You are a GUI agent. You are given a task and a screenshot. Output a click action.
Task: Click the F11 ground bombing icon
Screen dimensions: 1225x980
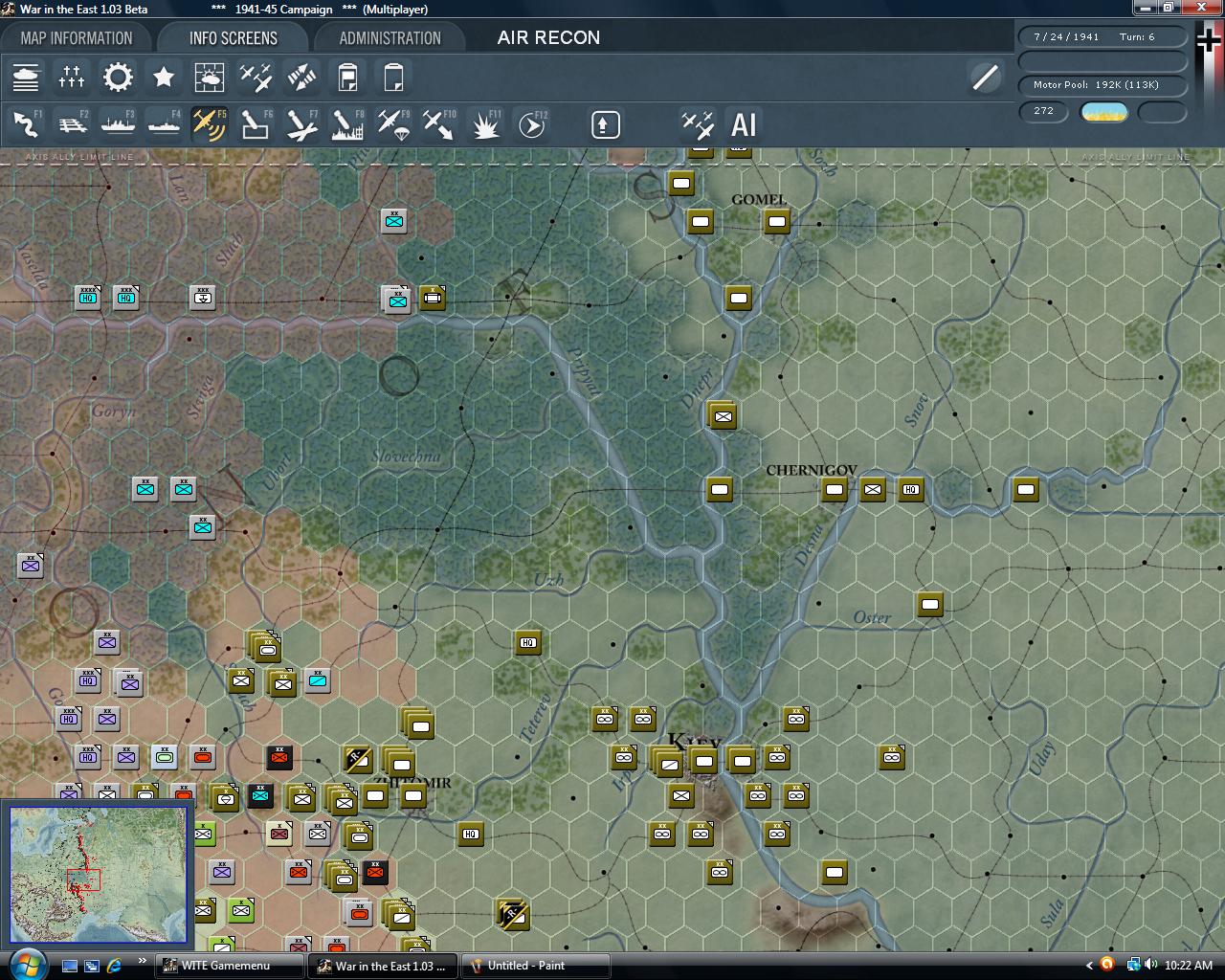click(485, 124)
